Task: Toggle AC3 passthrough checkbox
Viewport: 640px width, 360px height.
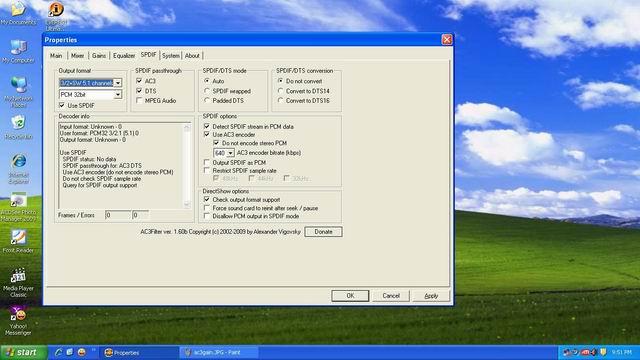Action: click(x=139, y=81)
